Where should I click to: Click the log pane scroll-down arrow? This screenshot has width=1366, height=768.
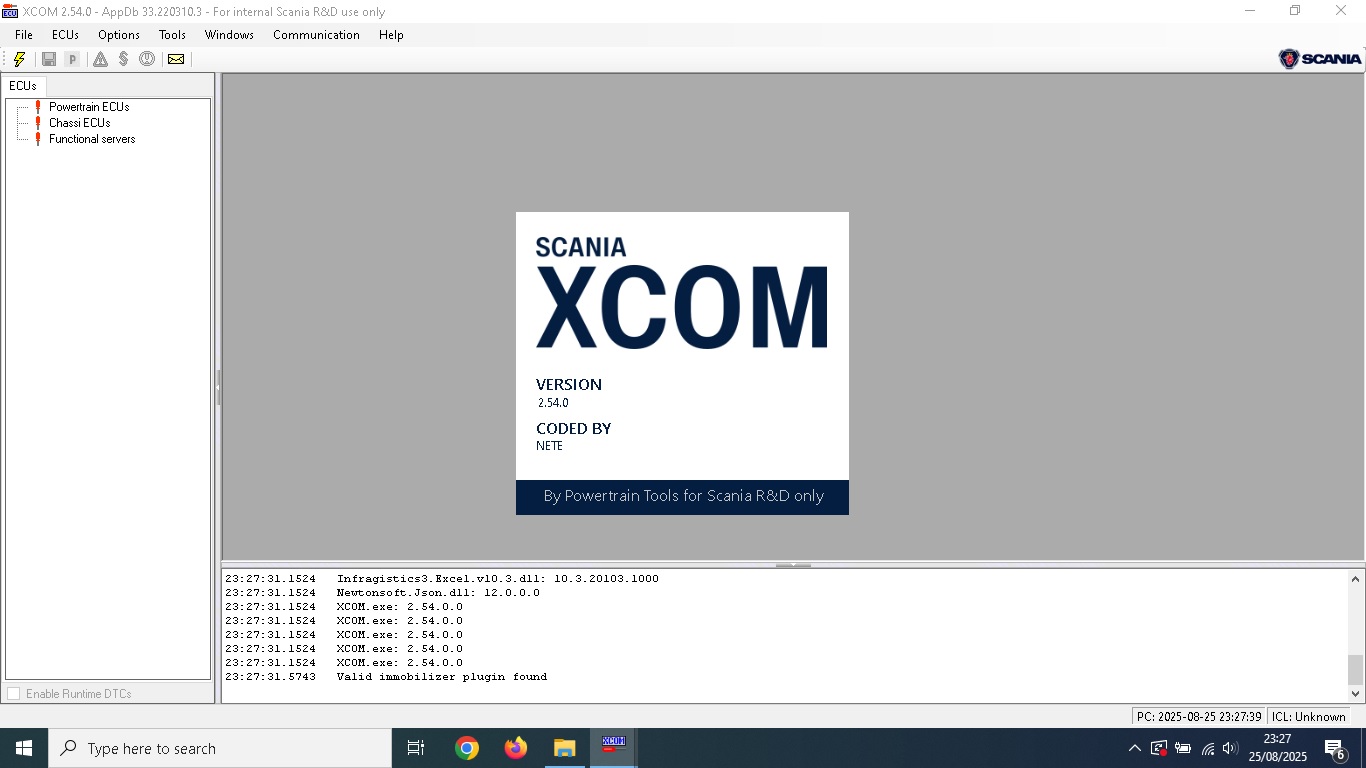(1355, 693)
